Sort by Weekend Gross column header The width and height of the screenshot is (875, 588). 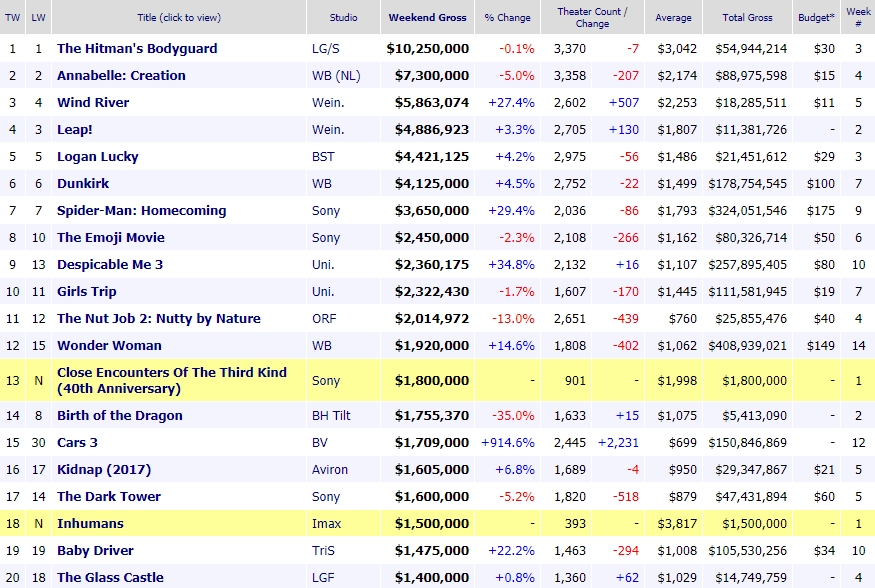click(x=427, y=17)
